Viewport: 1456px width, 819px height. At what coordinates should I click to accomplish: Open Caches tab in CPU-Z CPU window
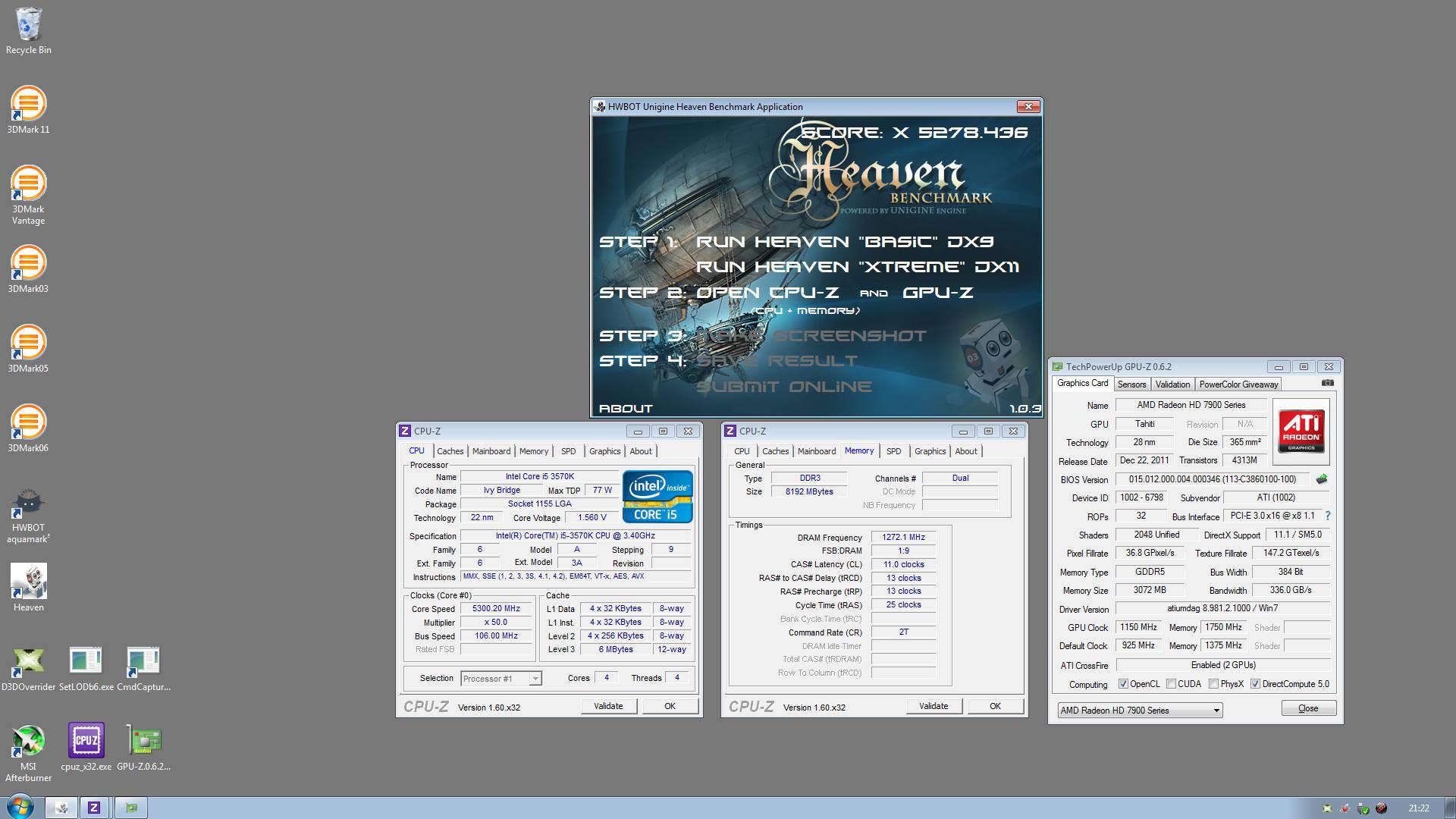point(450,451)
